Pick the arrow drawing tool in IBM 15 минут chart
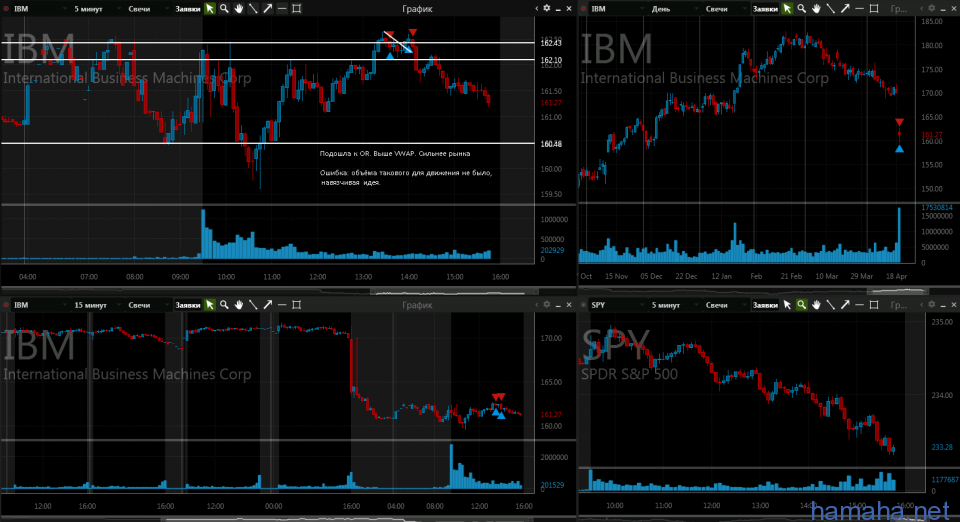Image resolution: width=960 pixels, height=522 pixels. [268, 305]
